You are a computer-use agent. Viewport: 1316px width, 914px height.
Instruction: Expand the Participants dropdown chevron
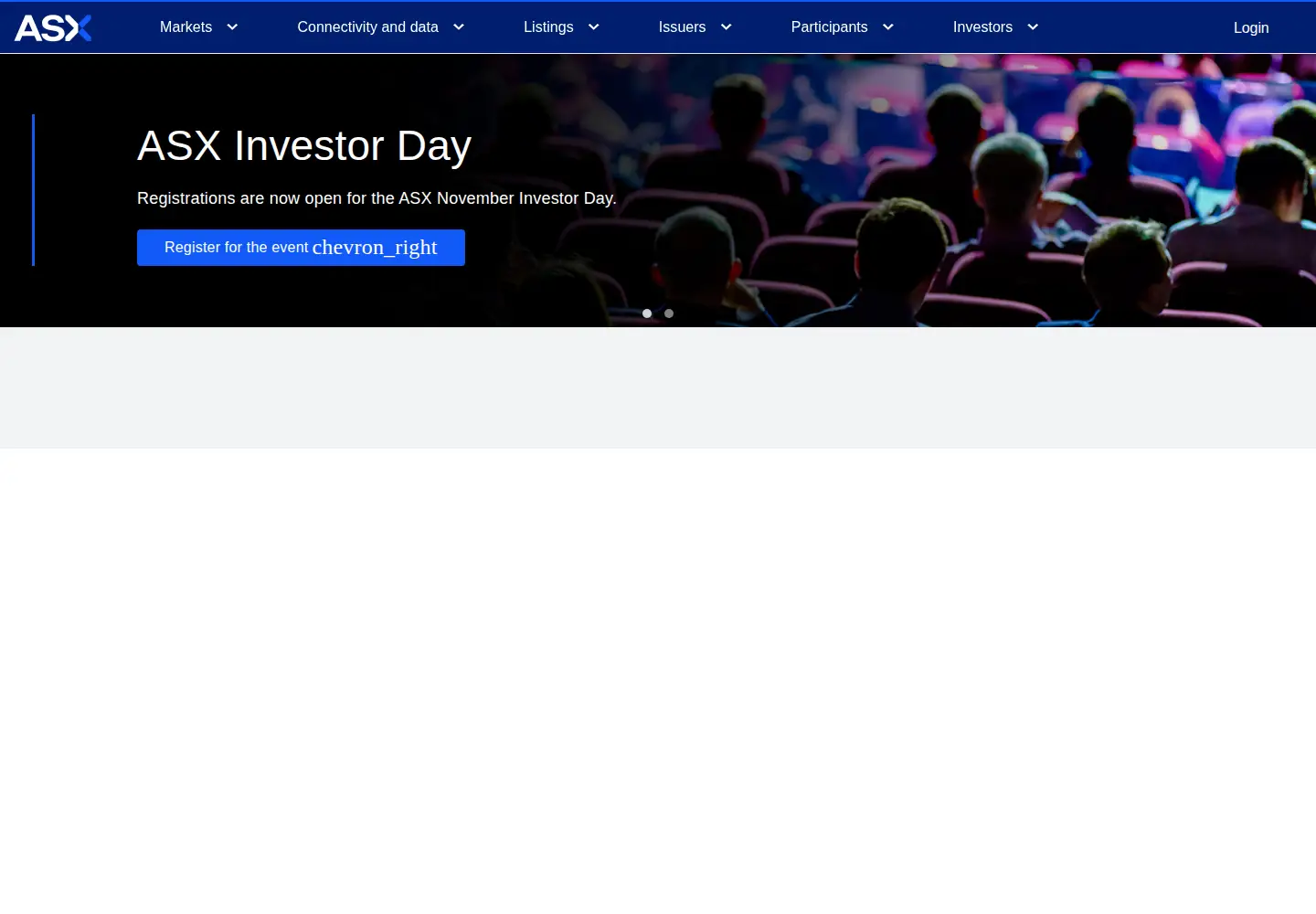tap(887, 27)
